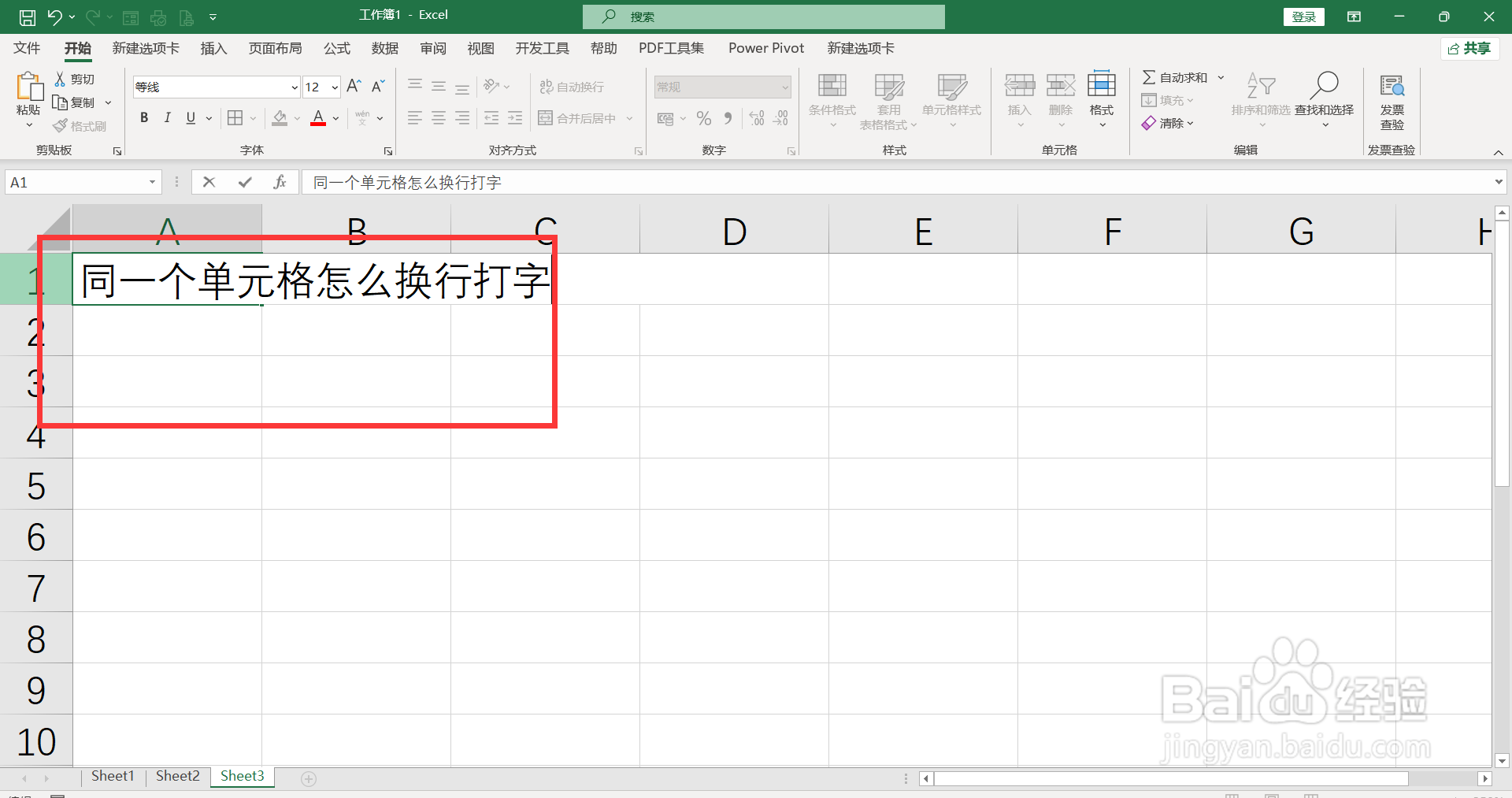1512x798 pixels.
Task: Click the Find and Select magnifier icon
Action: point(1324,85)
